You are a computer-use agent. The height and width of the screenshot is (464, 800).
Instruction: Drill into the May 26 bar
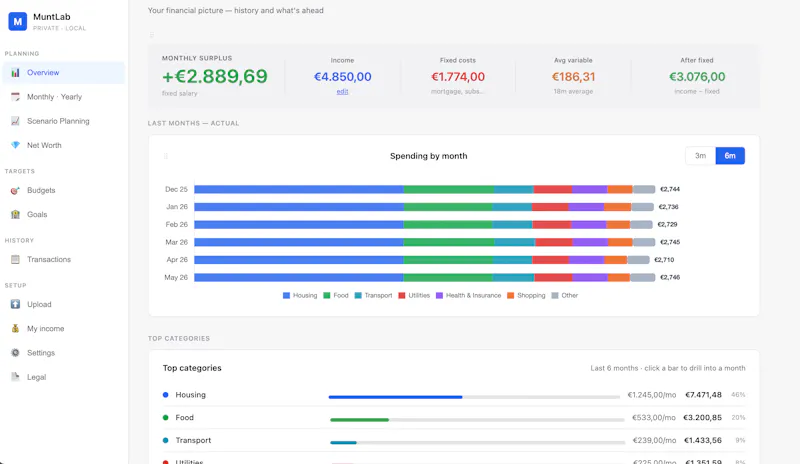point(424,278)
